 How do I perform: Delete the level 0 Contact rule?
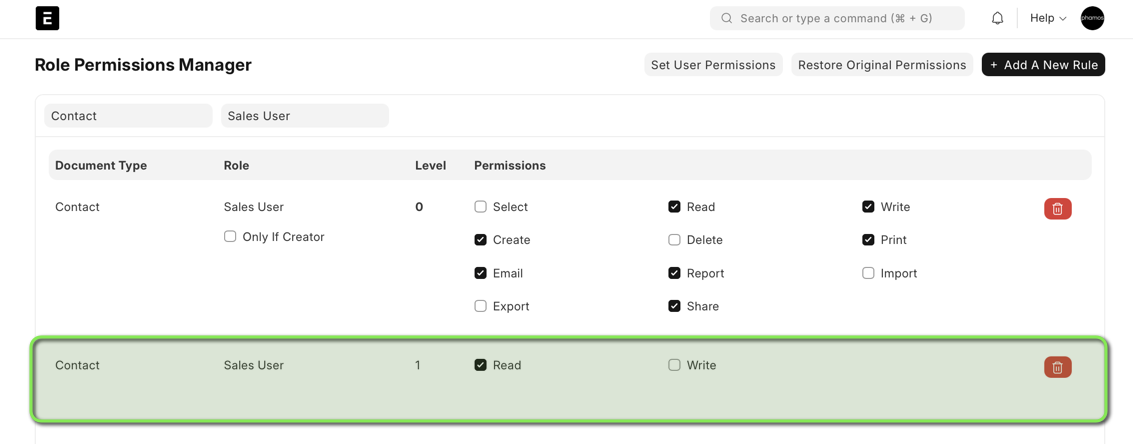(x=1057, y=209)
